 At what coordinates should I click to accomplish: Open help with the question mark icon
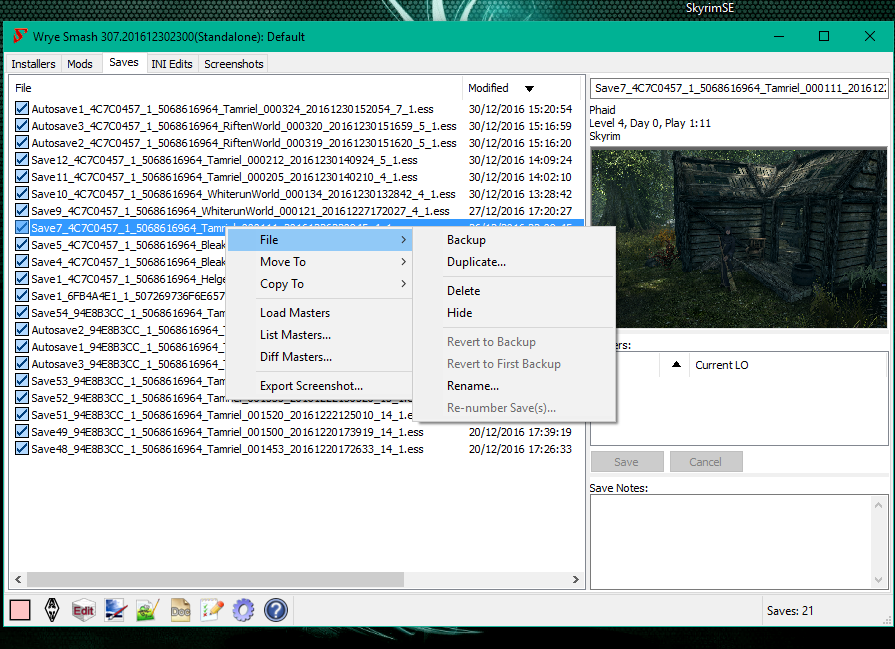(276, 610)
